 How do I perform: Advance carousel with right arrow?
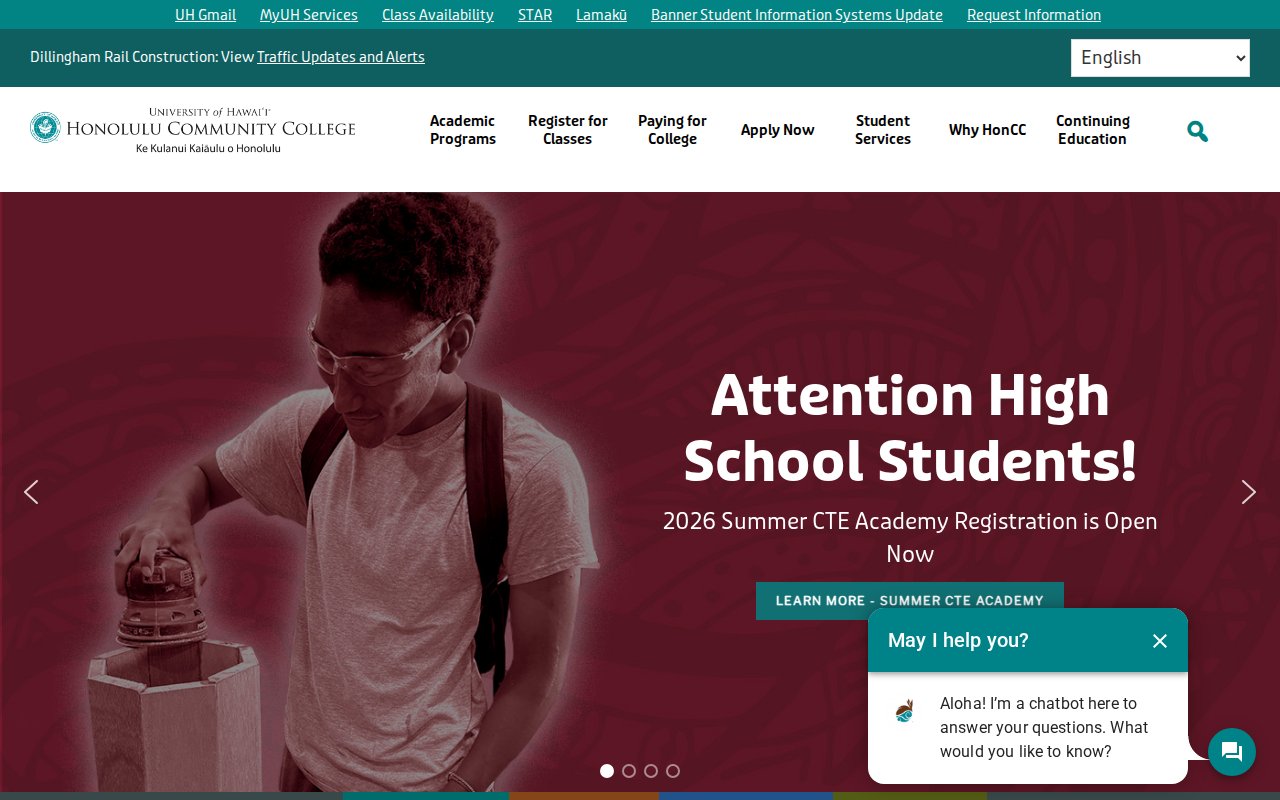pyautogui.click(x=1248, y=492)
